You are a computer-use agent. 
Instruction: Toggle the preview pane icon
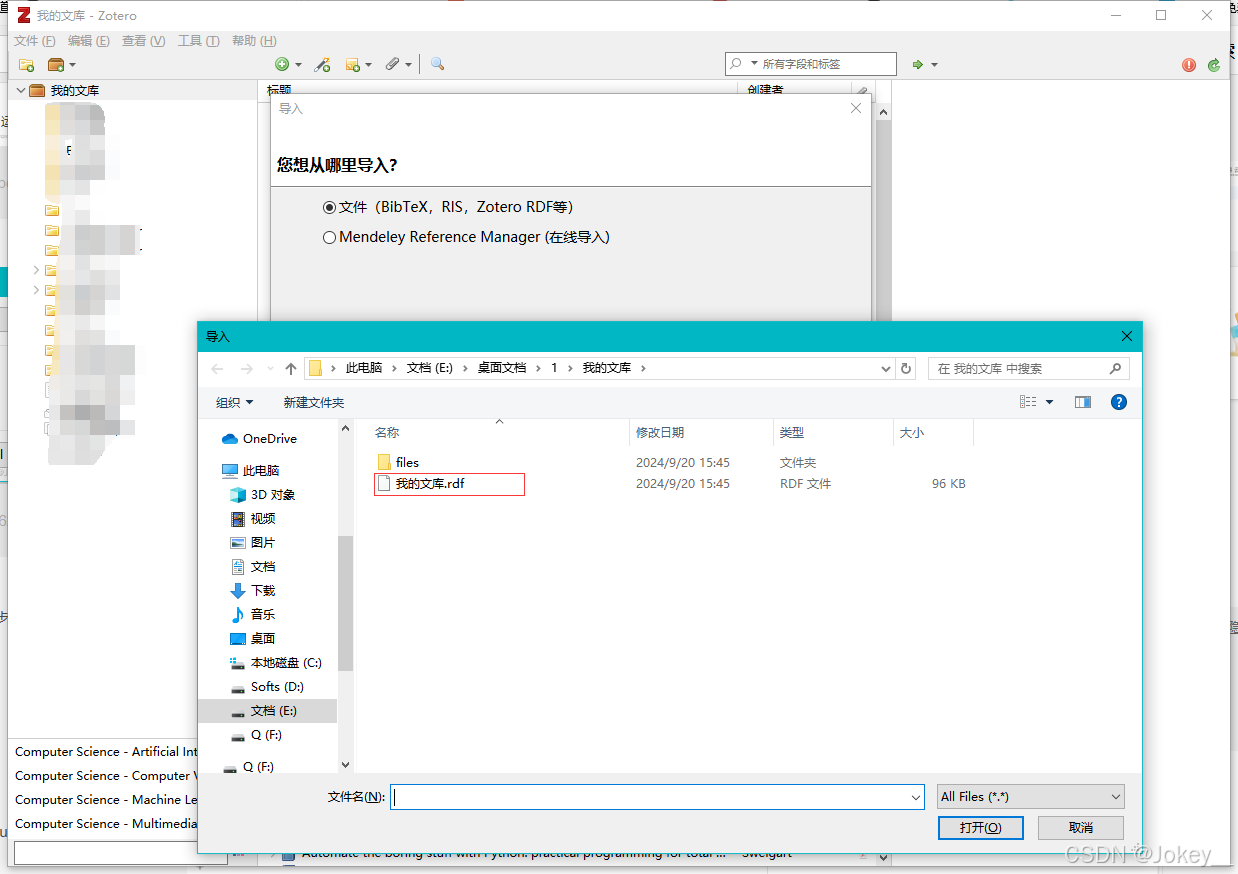point(1083,402)
